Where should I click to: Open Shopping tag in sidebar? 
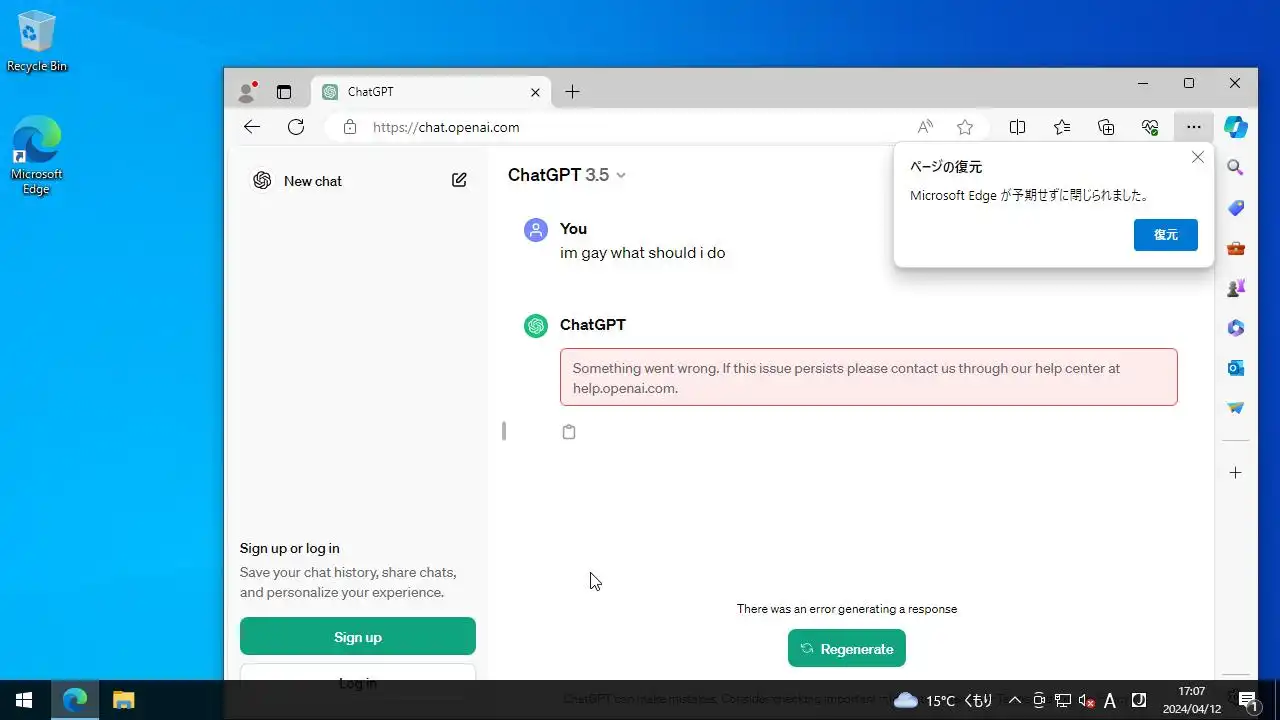1236,208
